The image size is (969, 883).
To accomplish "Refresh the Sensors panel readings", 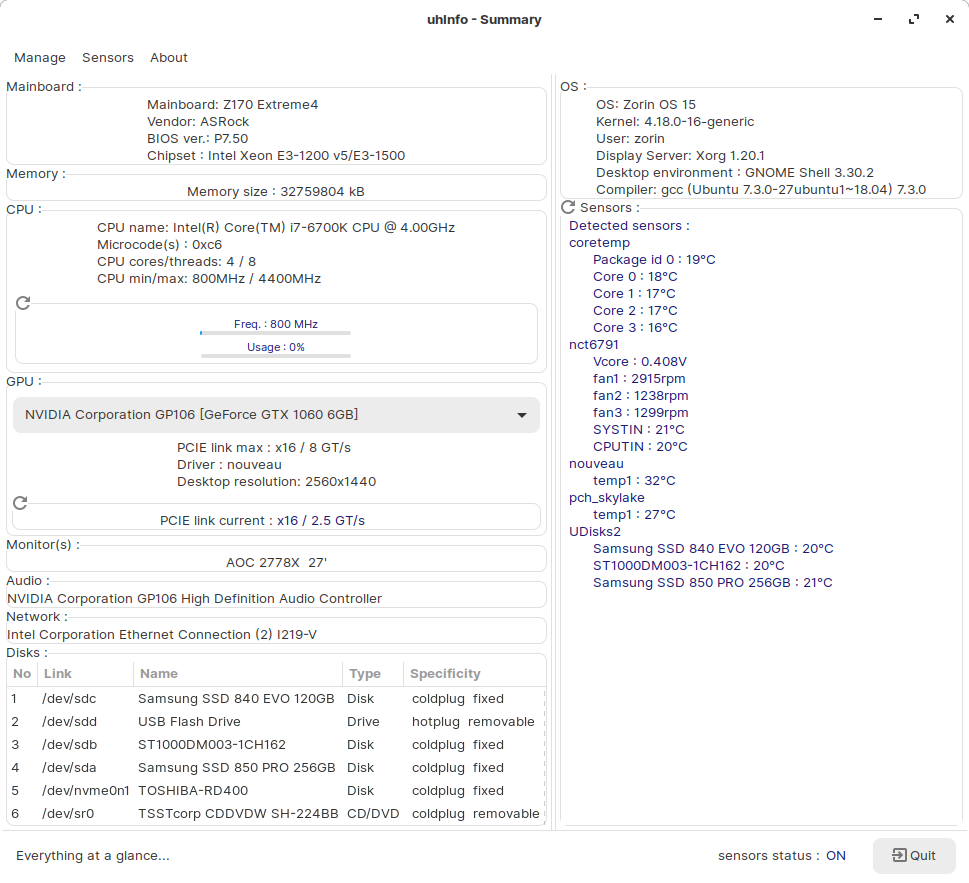I will click(x=568, y=207).
